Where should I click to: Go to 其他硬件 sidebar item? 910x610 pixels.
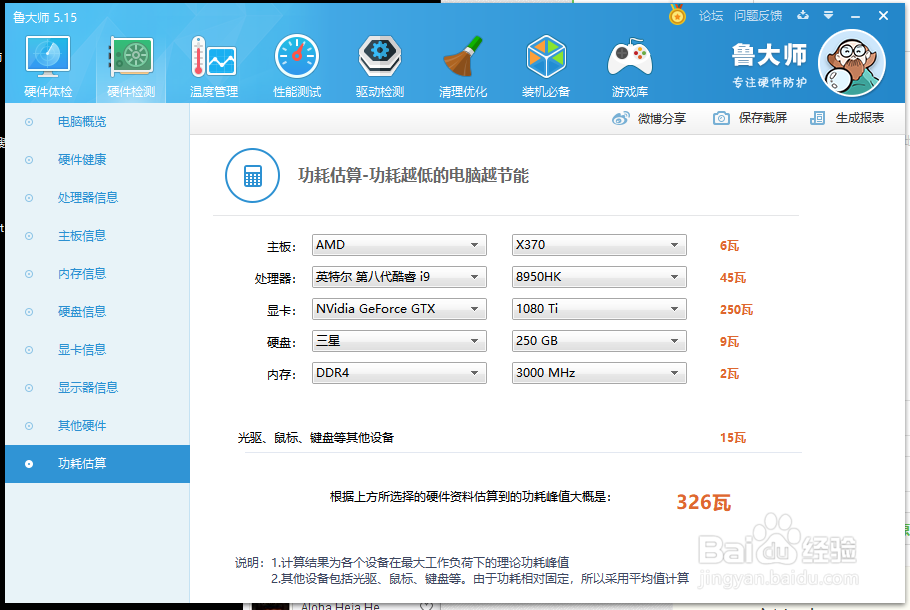[97, 426]
